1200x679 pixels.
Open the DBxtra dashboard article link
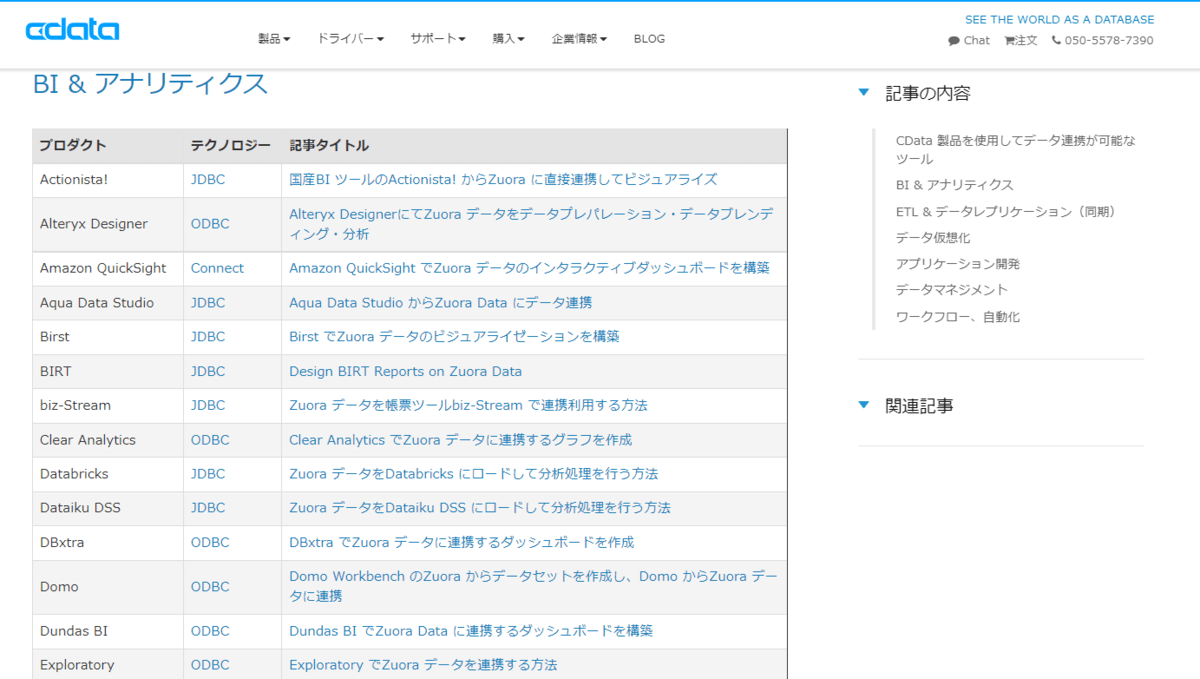point(461,542)
